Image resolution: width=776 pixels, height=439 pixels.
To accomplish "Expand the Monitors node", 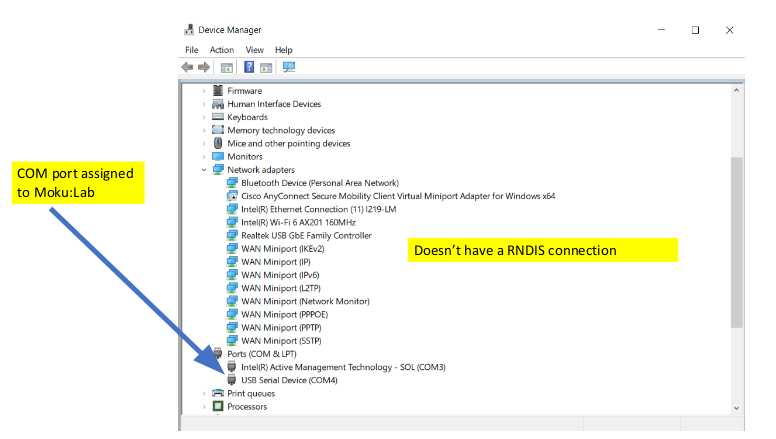I will point(204,156).
